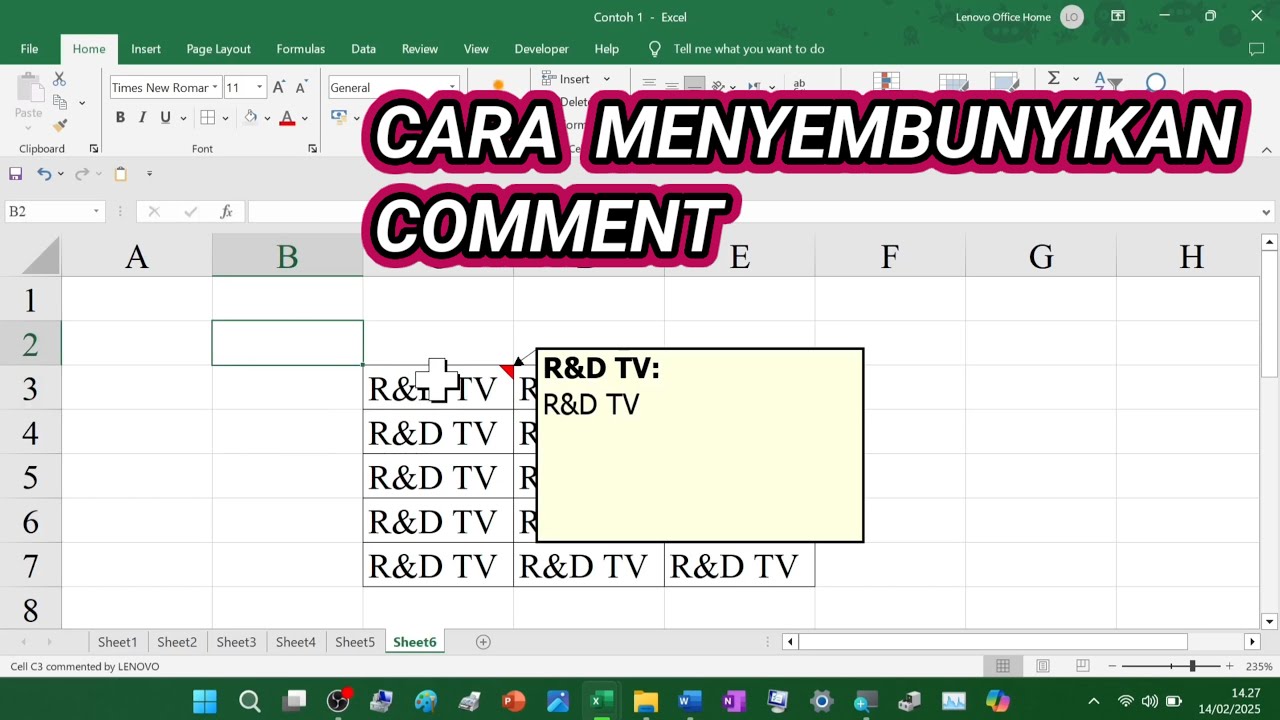The image size is (1280, 720).
Task: Toggle Wrap Text ab icon
Action: (x=799, y=85)
